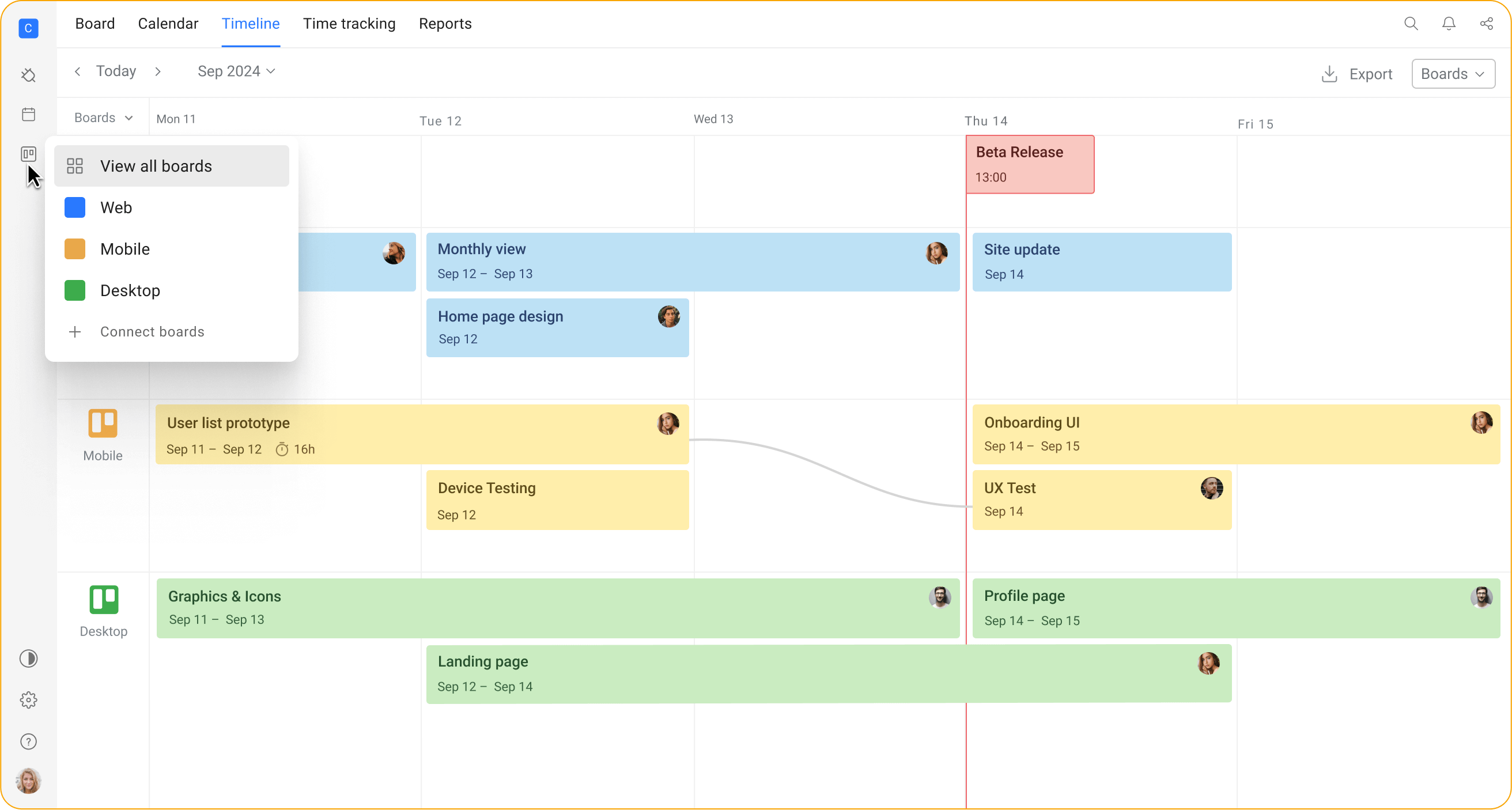Image resolution: width=1512 pixels, height=810 pixels.
Task: Toggle the Desktop board in the boards list
Action: (x=130, y=290)
